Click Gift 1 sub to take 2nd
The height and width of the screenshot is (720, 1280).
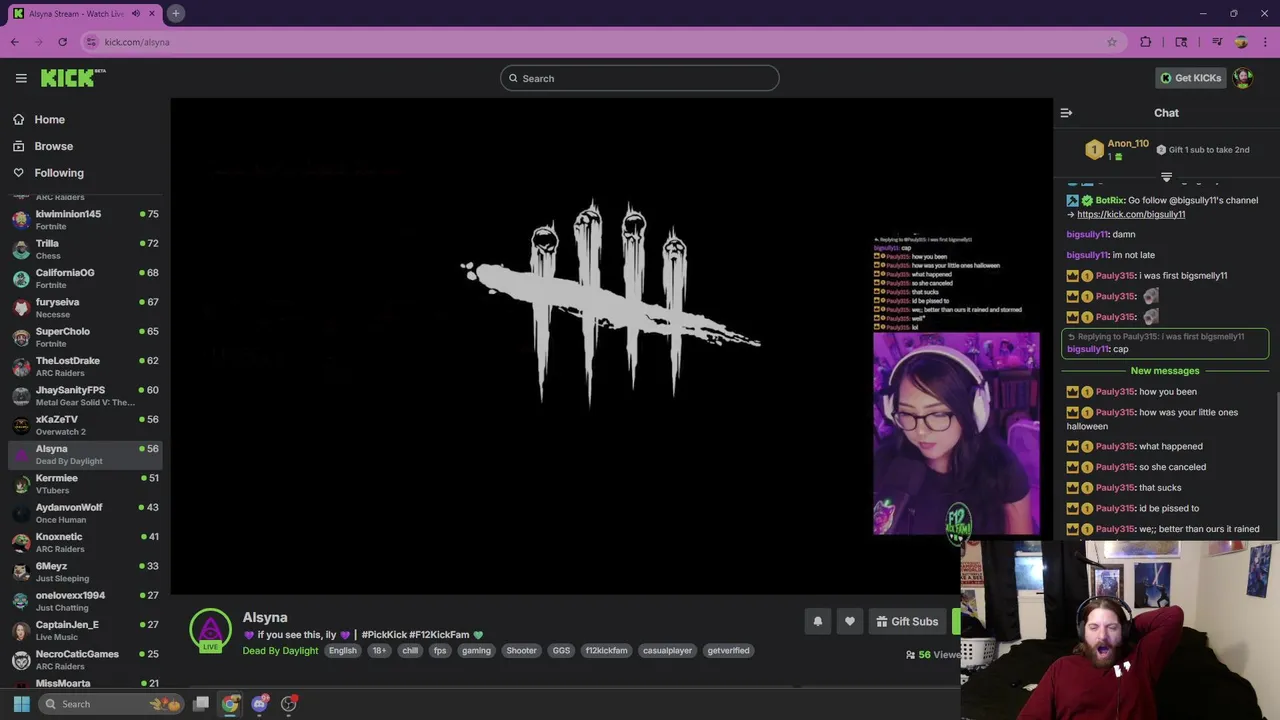pos(1203,150)
